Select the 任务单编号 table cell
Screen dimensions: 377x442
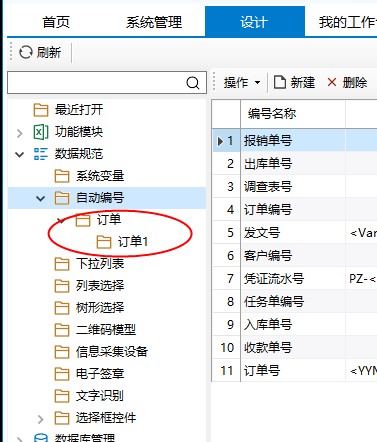click(x=293, y=302)
